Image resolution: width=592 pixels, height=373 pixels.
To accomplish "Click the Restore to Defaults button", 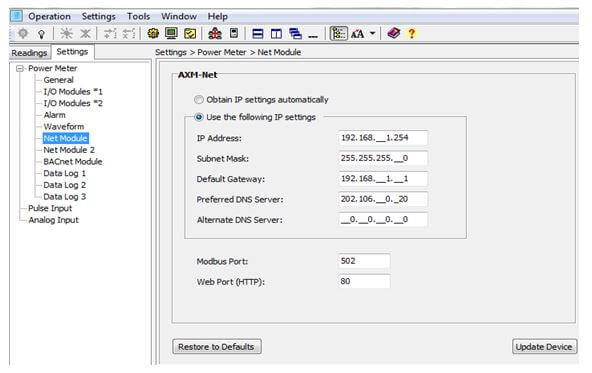I will 217,347.
